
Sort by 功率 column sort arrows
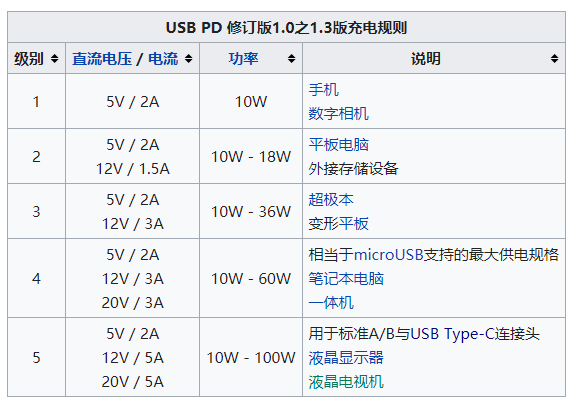292,58
